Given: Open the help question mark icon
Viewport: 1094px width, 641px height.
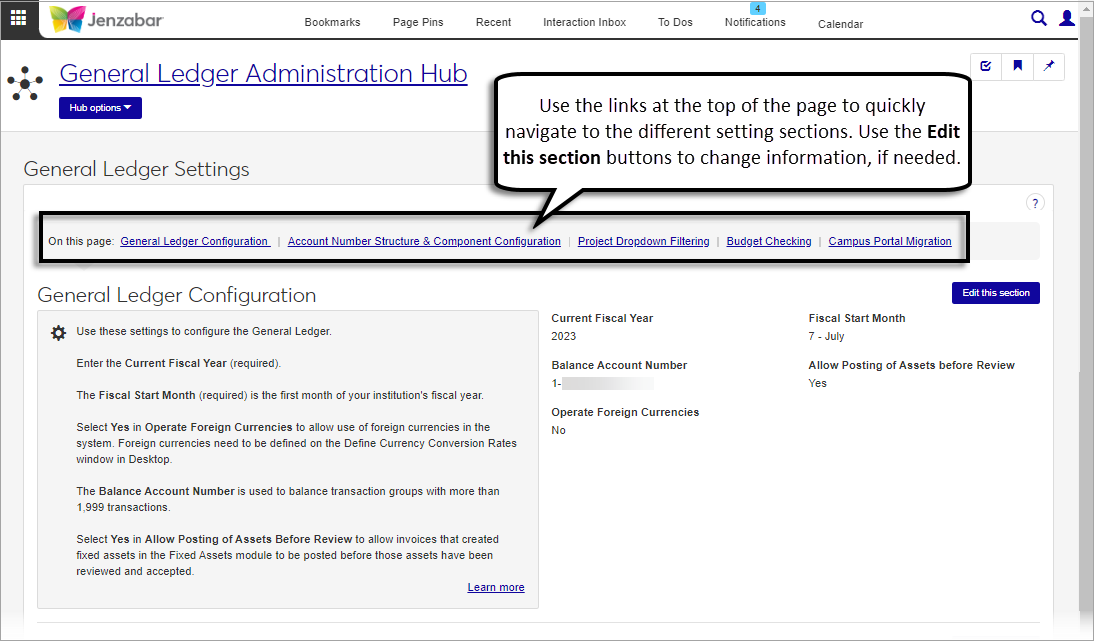Looking at the screenshot, I should pos(1035,203).
